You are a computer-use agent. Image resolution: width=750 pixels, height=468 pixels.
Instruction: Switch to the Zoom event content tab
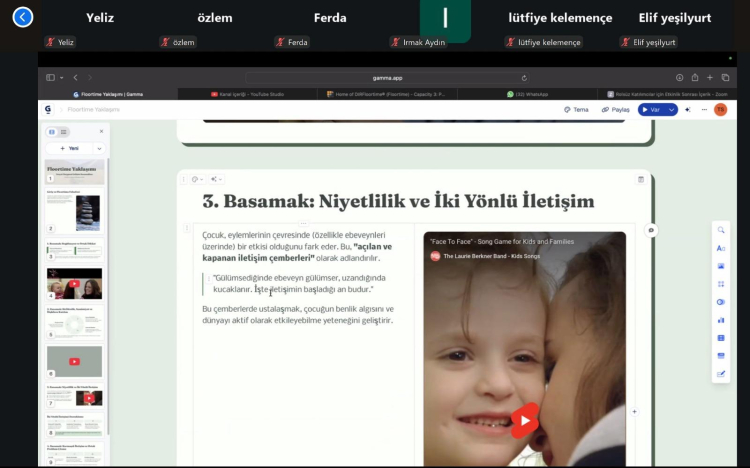point(667,94)
